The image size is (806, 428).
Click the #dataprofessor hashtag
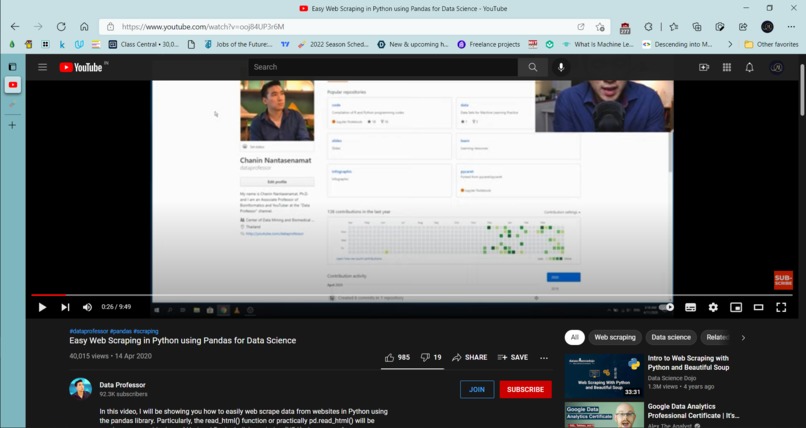point(89,331)
